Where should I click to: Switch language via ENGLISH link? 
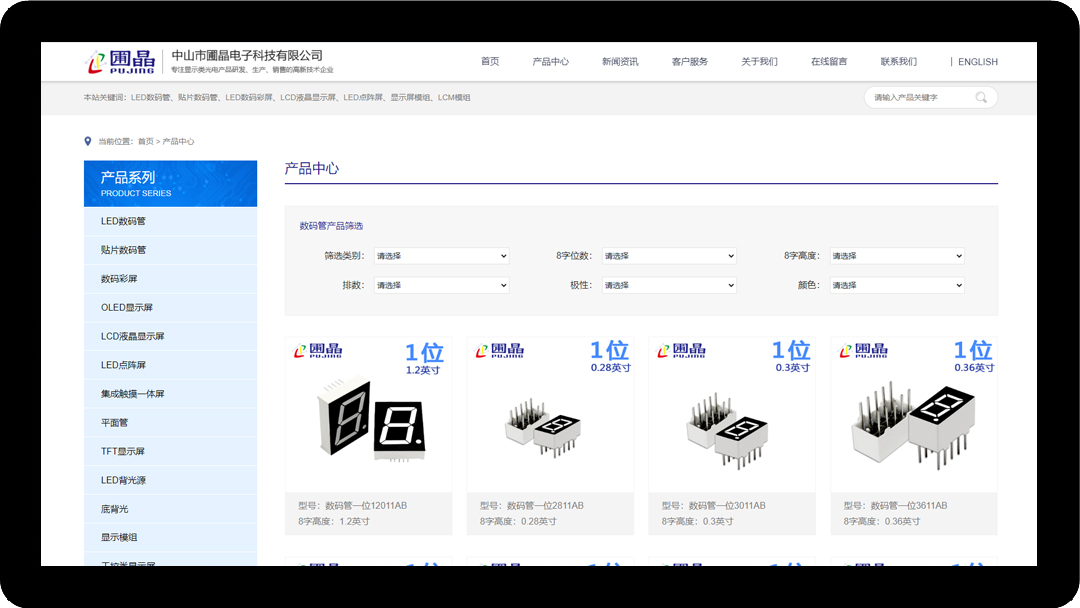[977, 62]
